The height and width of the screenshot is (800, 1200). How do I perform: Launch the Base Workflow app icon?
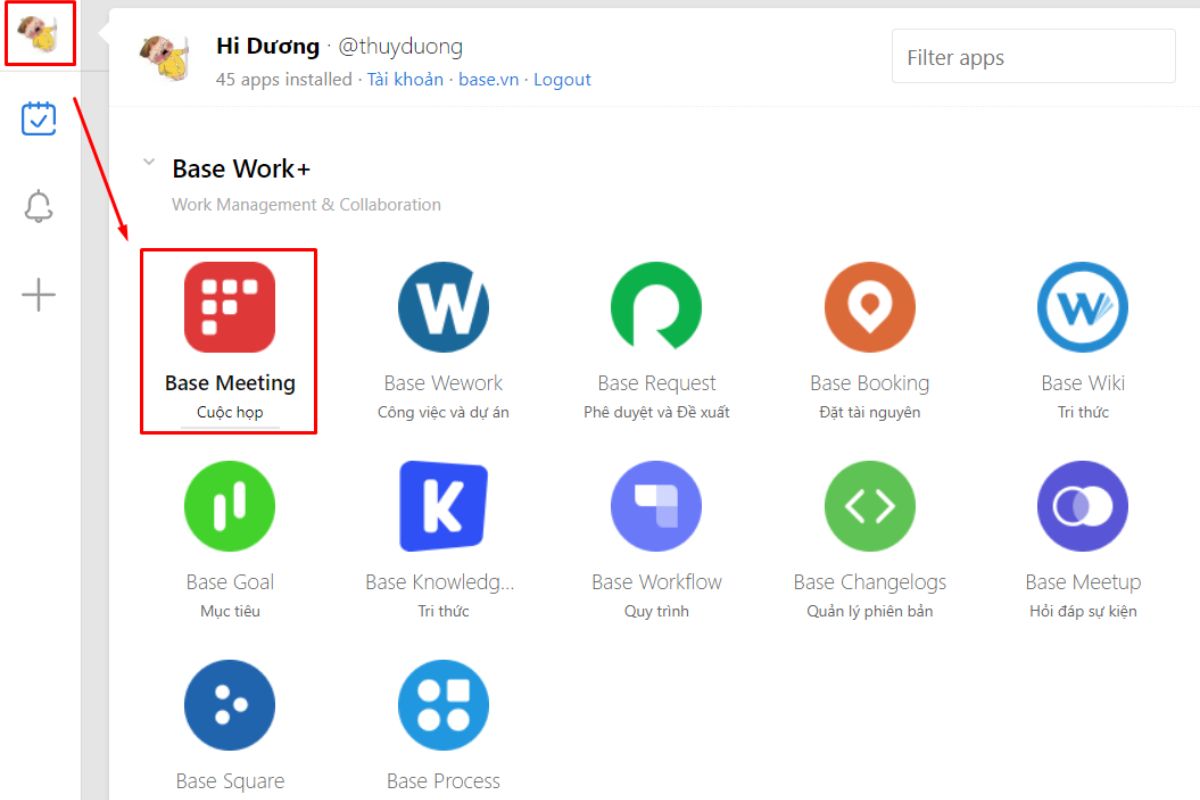pos(656,506)
